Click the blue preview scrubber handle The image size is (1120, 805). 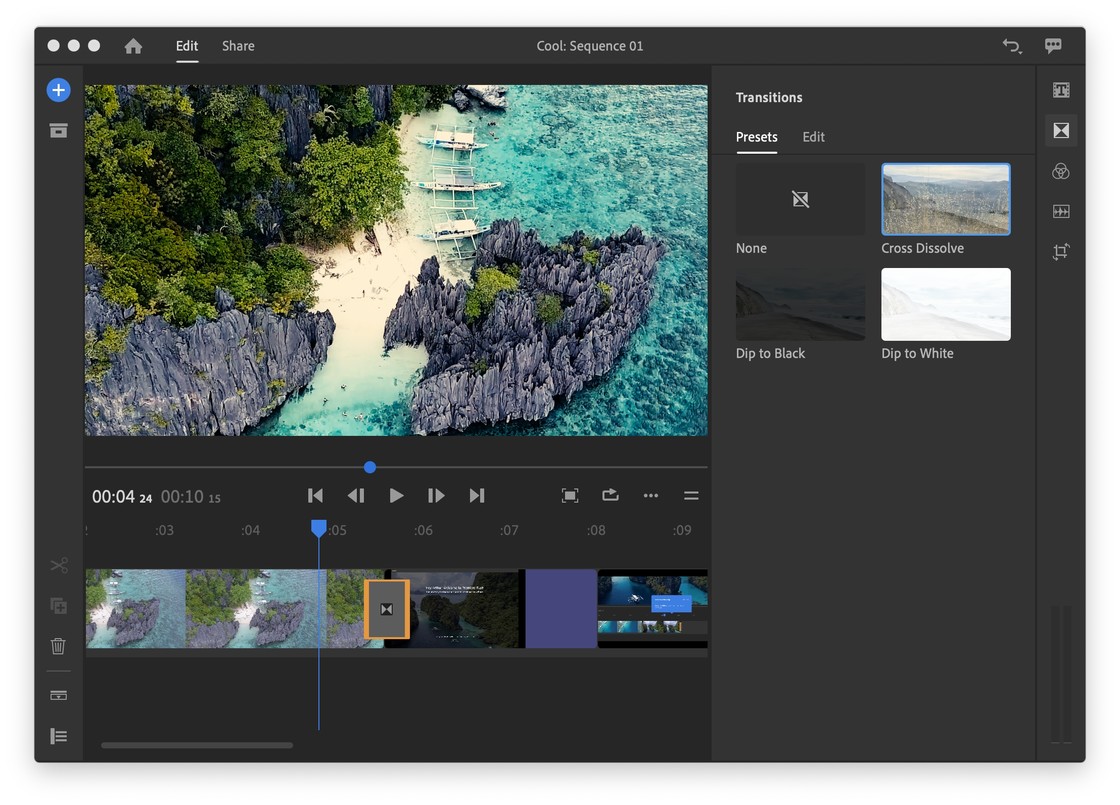coord(369,467)
